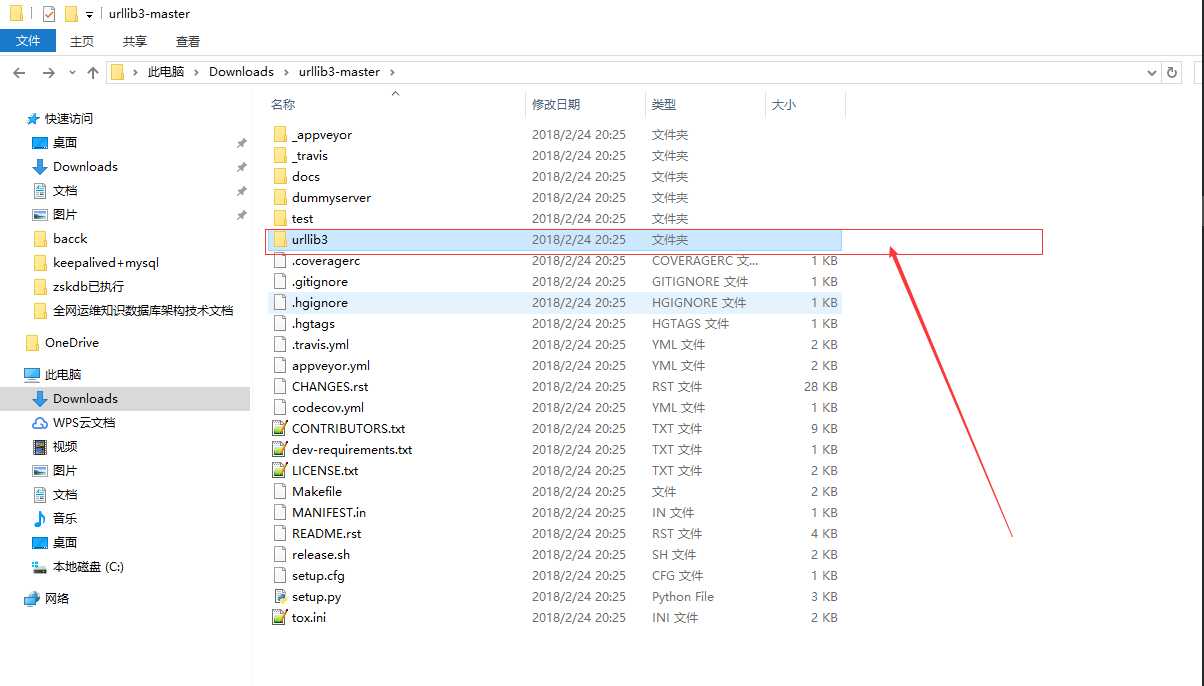
Task: Sort by 修改日期 column header
Action: tap(556, 104)
